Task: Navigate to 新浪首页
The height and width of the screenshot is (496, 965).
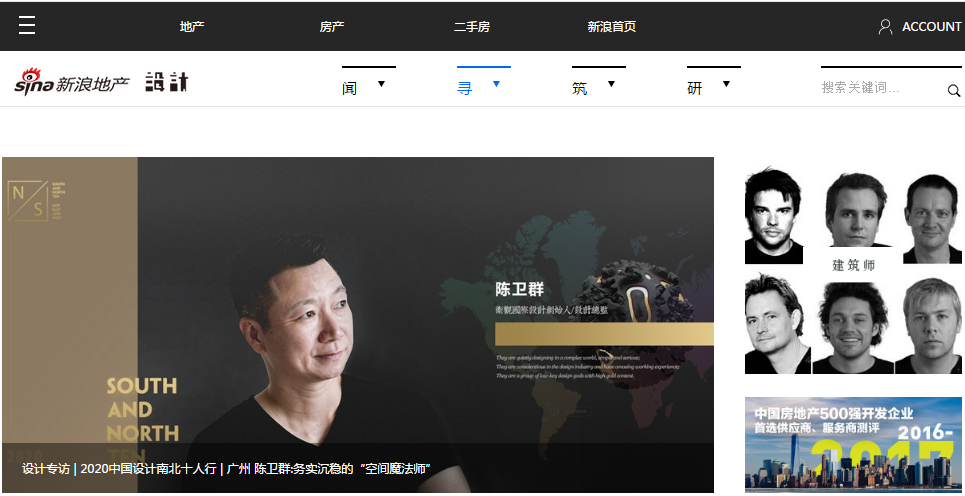Action: (612, 27)
